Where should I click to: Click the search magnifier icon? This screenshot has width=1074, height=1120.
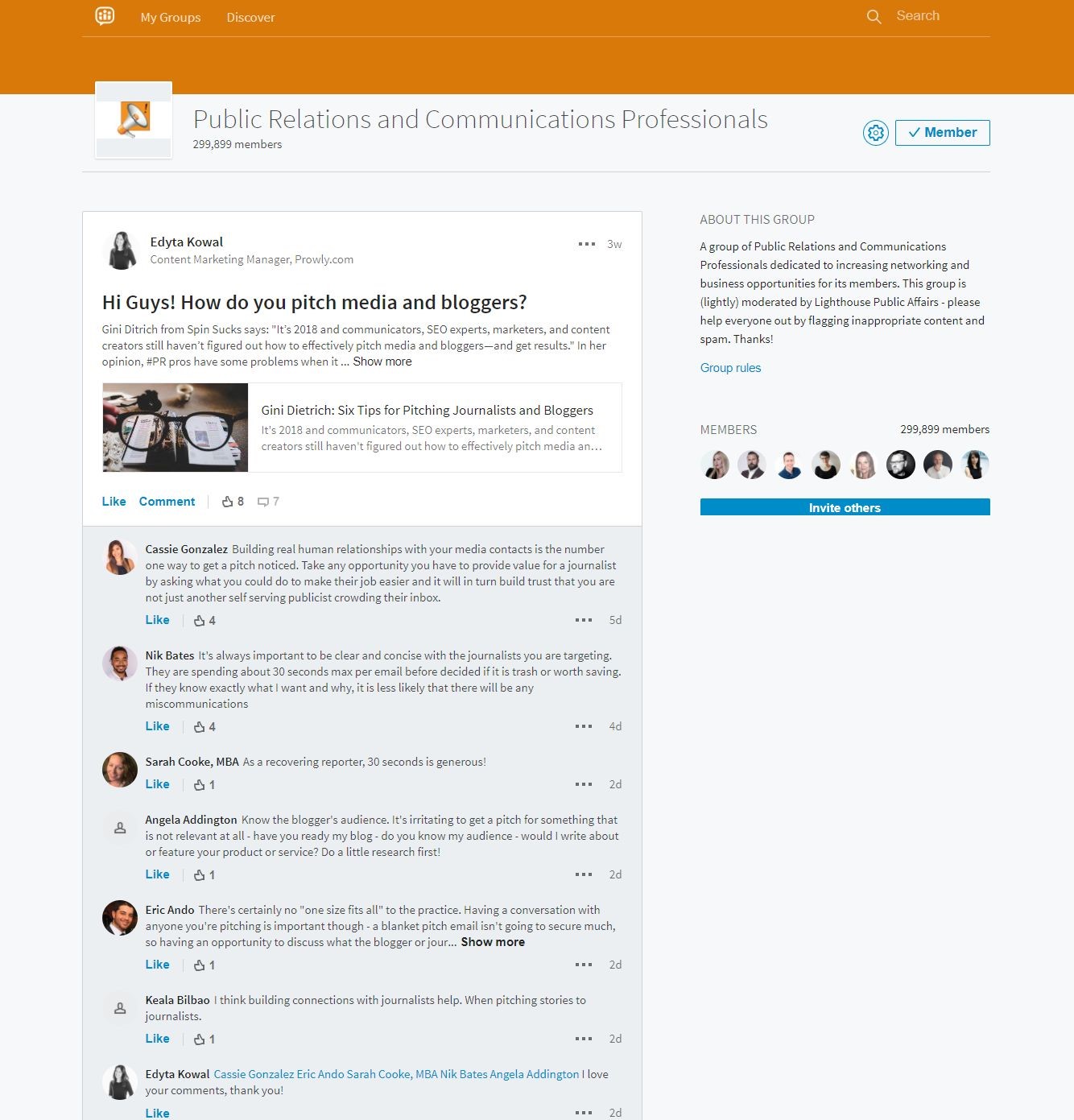tap(874, 16)
